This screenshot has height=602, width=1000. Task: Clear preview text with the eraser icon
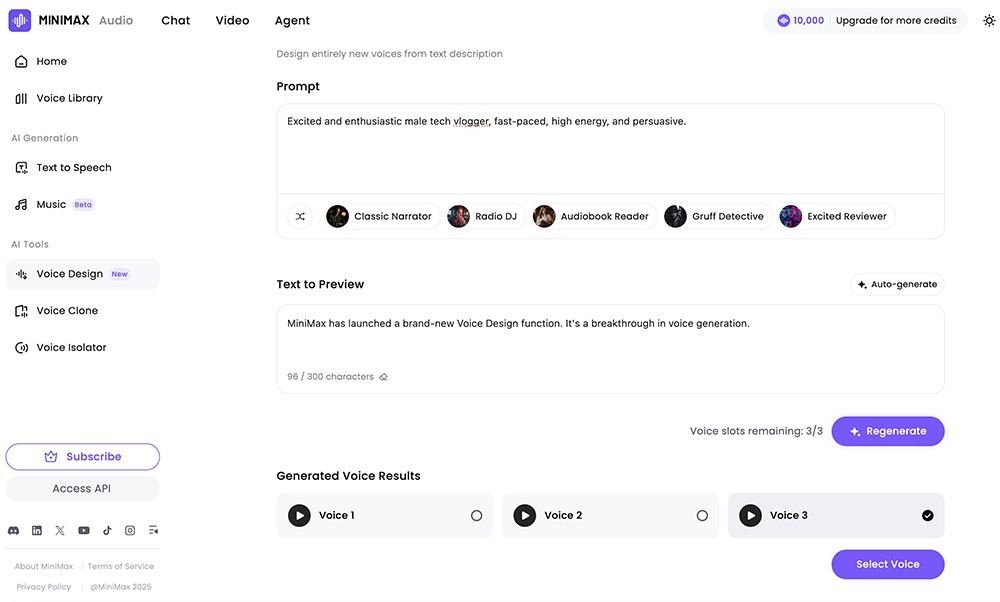coord(384,377)
